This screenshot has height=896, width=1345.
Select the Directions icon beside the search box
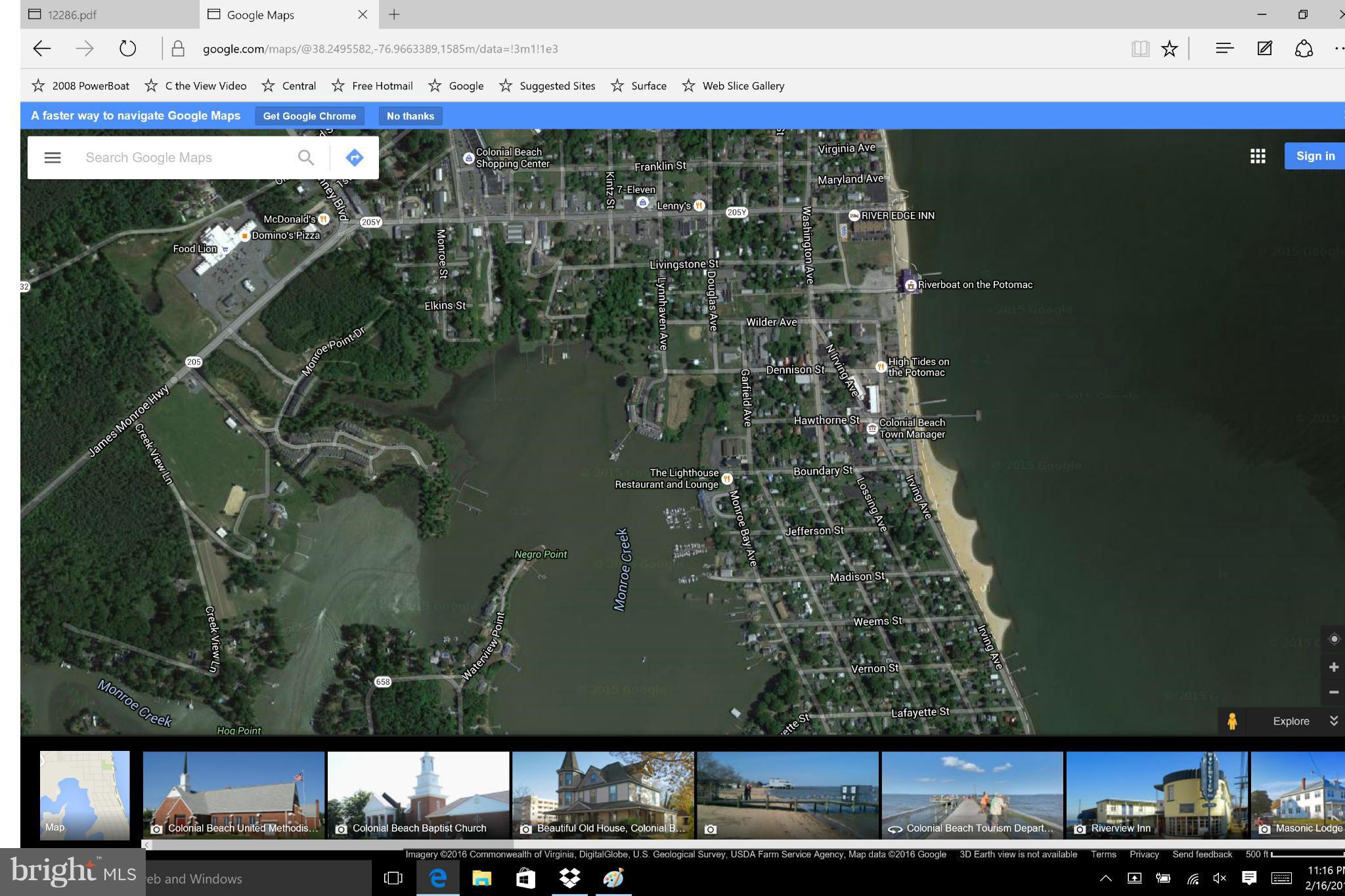pyautogui.click(x=354, y=157)
